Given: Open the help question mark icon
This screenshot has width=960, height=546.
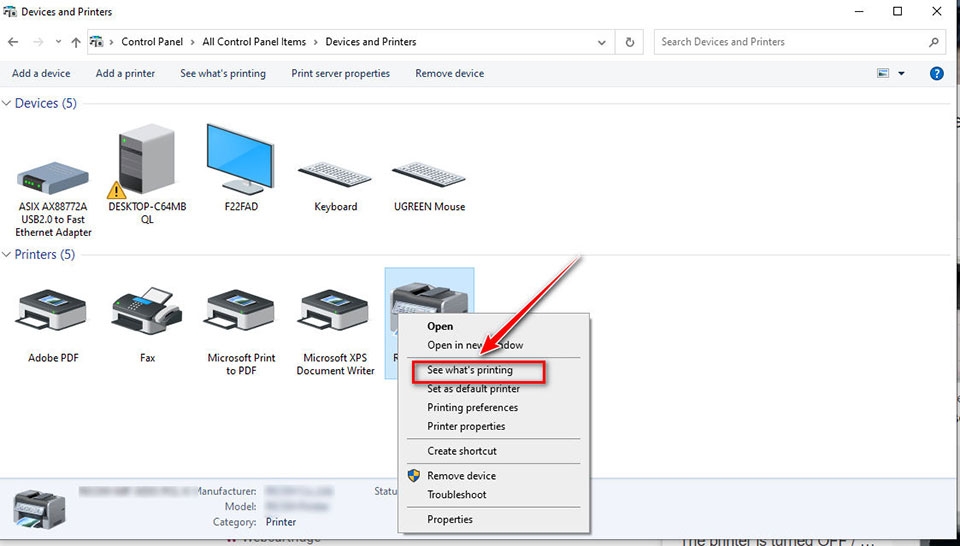Looking at the screenshot, I should tap(936, 73).
